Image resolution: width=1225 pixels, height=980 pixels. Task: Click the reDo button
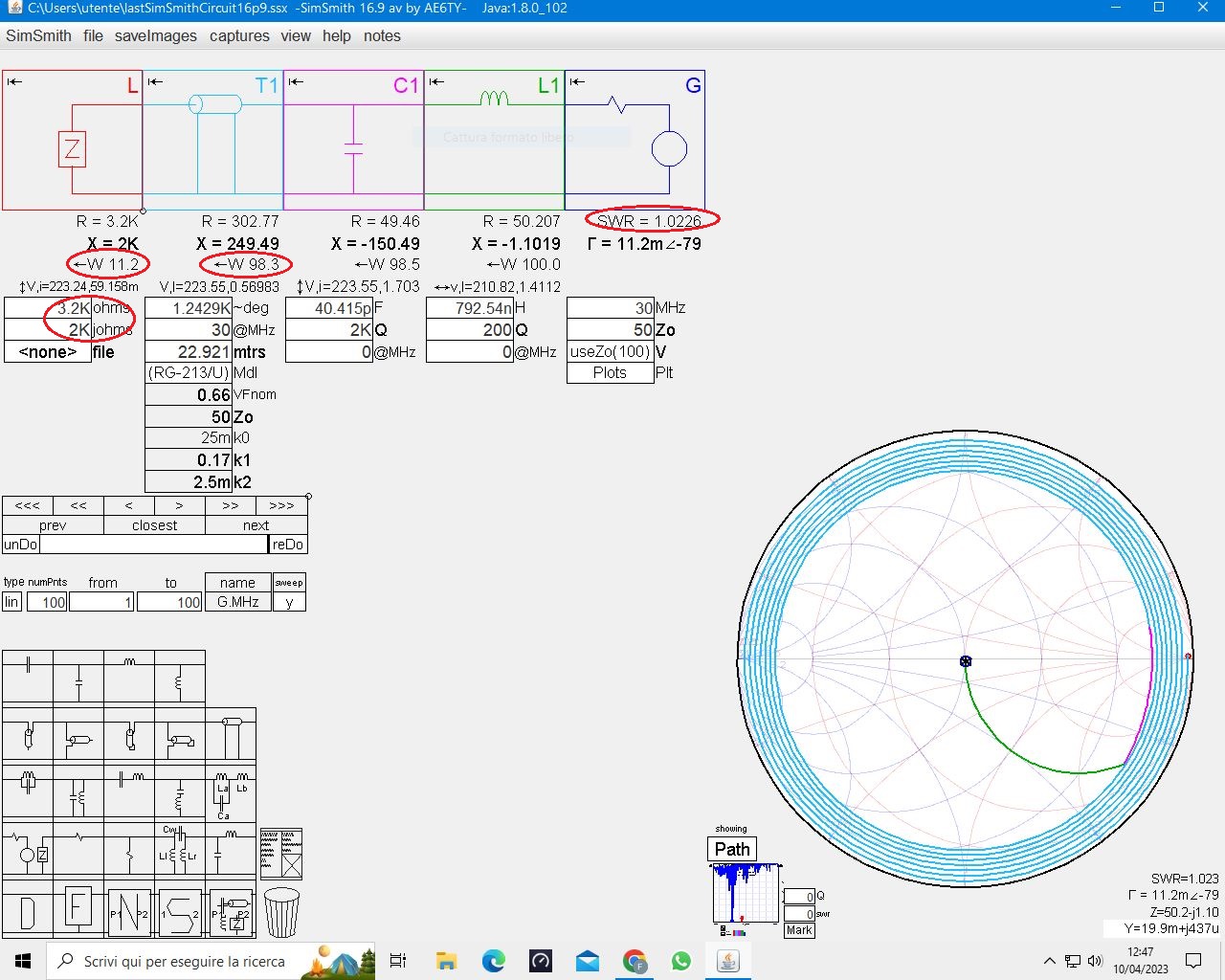click(x=288, y=545)
